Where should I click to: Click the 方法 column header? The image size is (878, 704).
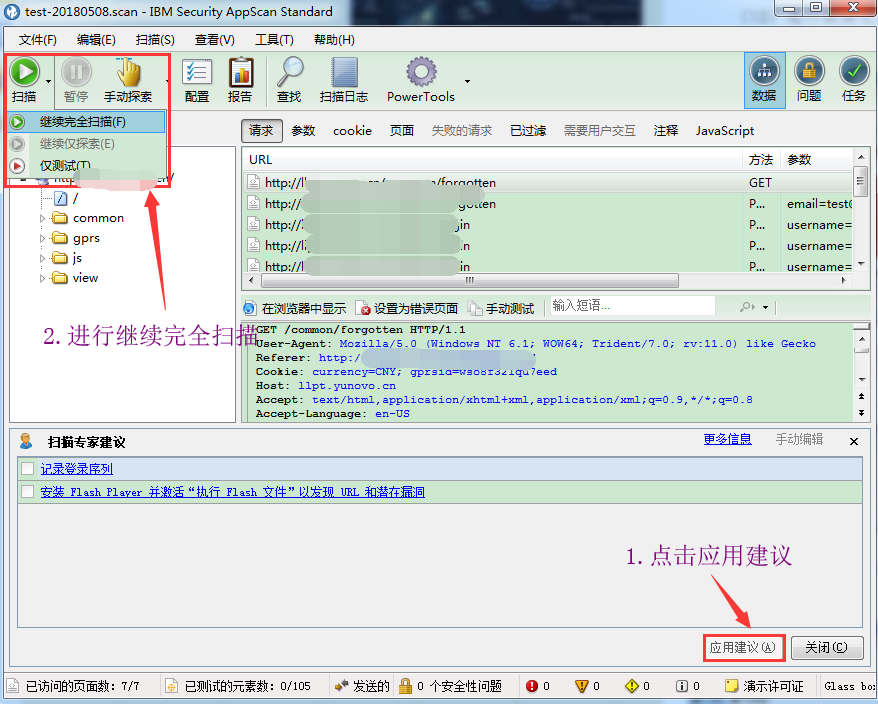tap(761, 160)
